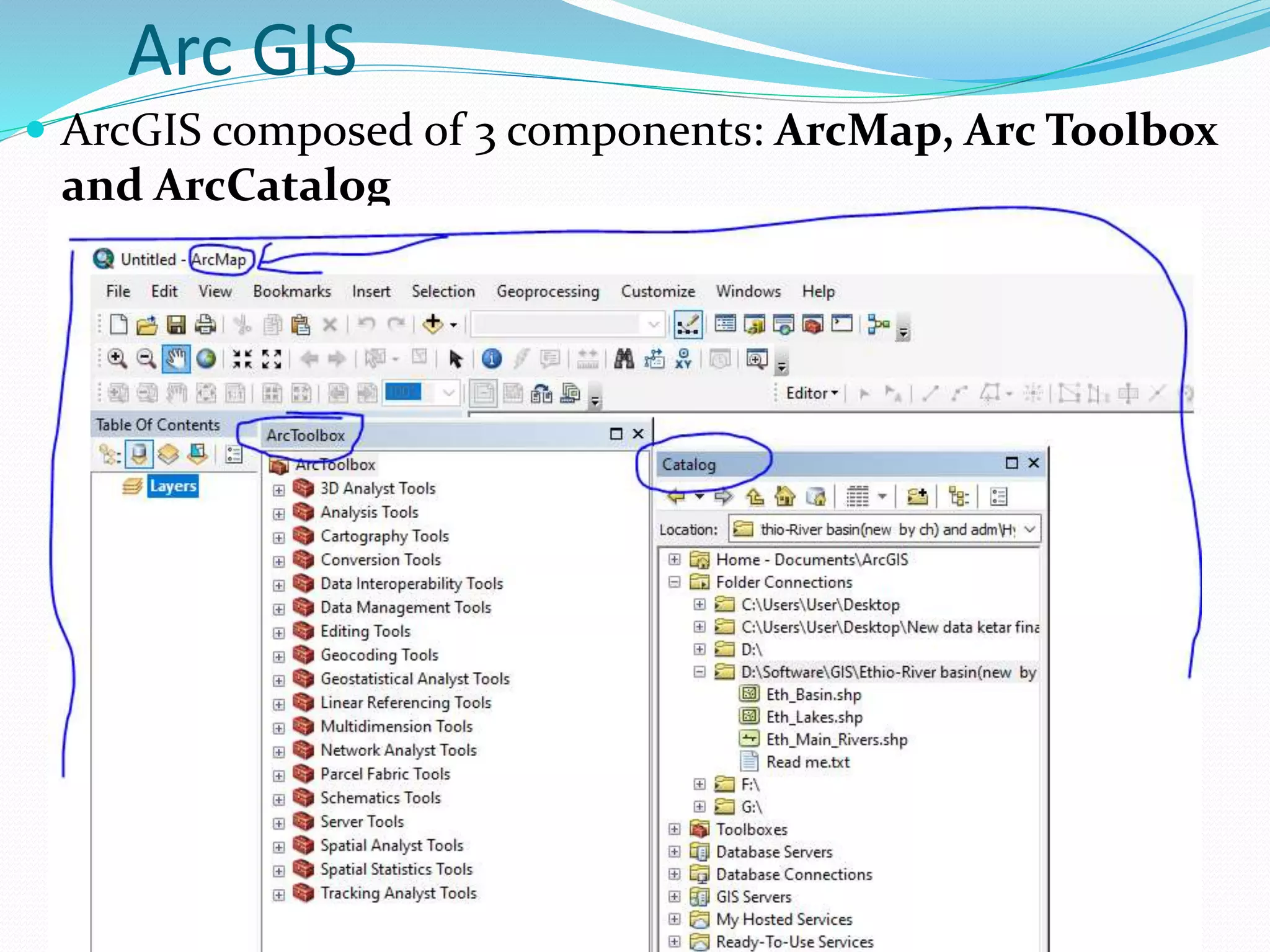This screenshot has height=952, width=1270.
Task: Collapse the Folder Connections node
Action: coord(675,582)
